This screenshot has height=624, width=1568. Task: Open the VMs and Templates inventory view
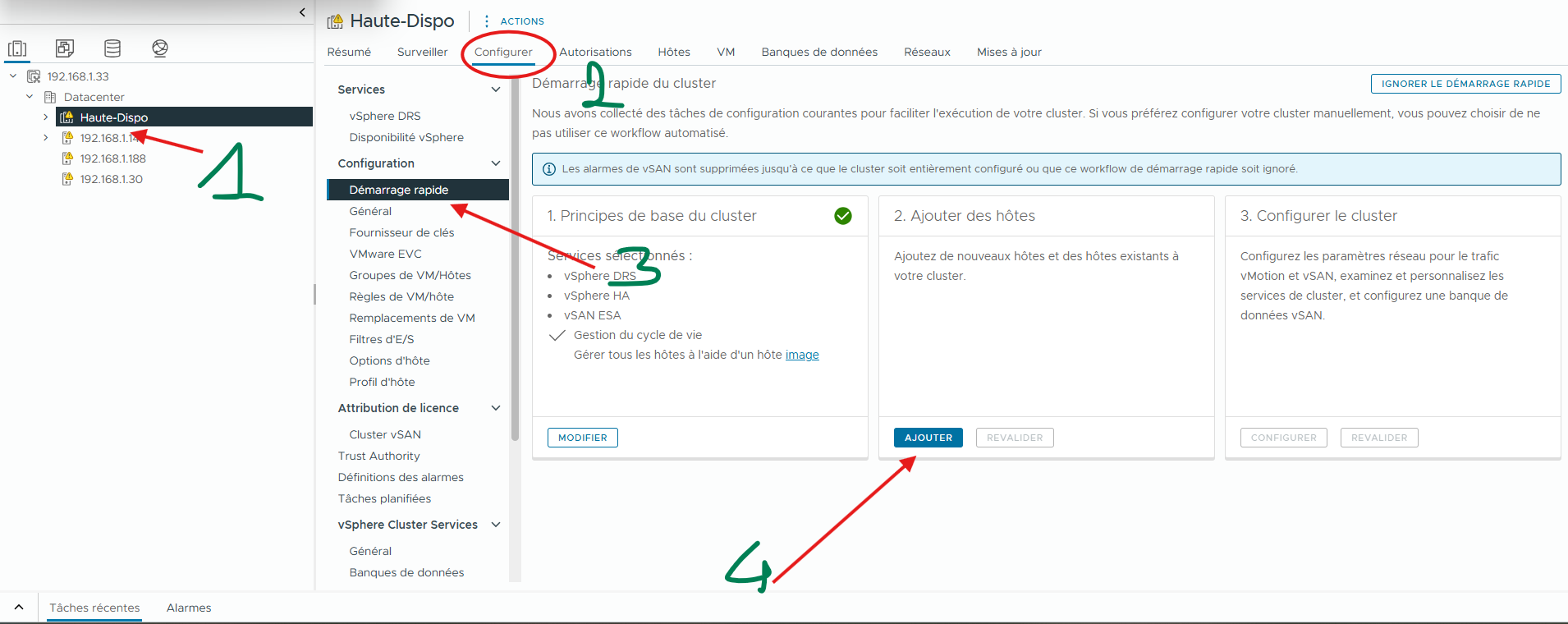pos(65,48)
